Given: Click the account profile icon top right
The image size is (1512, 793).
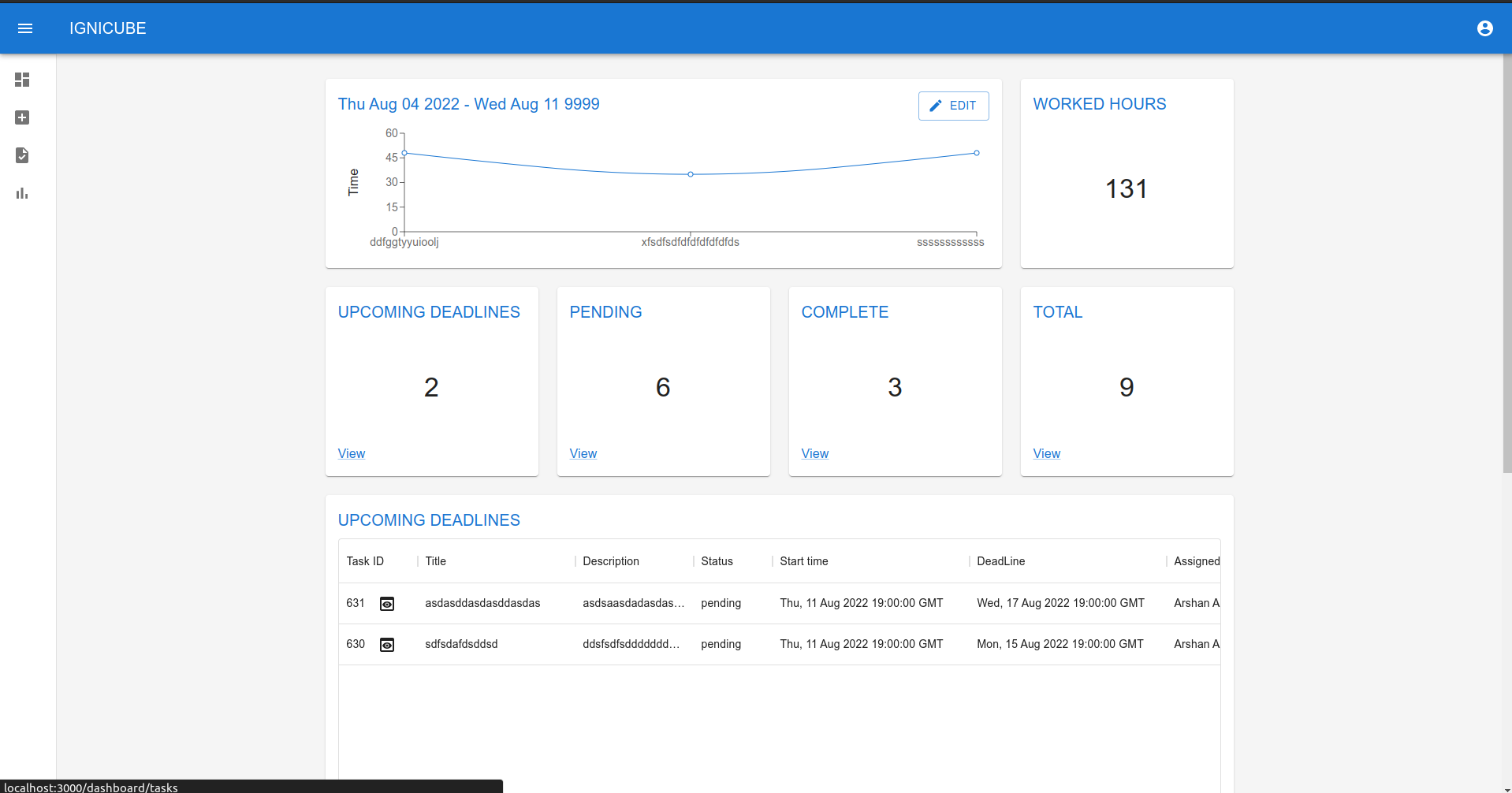Looking at the screenshot, I should click(1485, 28).
